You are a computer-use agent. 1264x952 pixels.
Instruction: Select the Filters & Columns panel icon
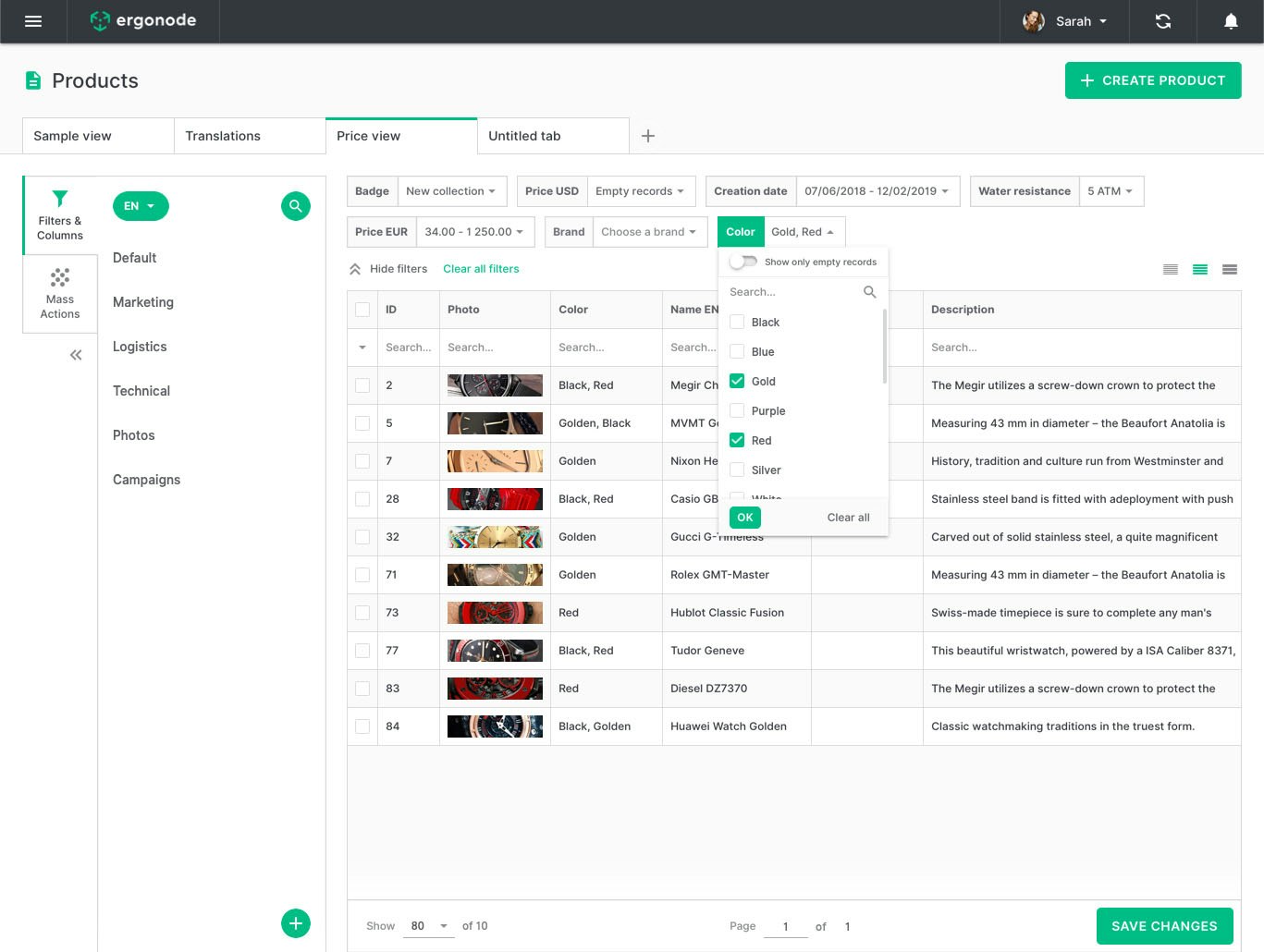pos(59,214)
